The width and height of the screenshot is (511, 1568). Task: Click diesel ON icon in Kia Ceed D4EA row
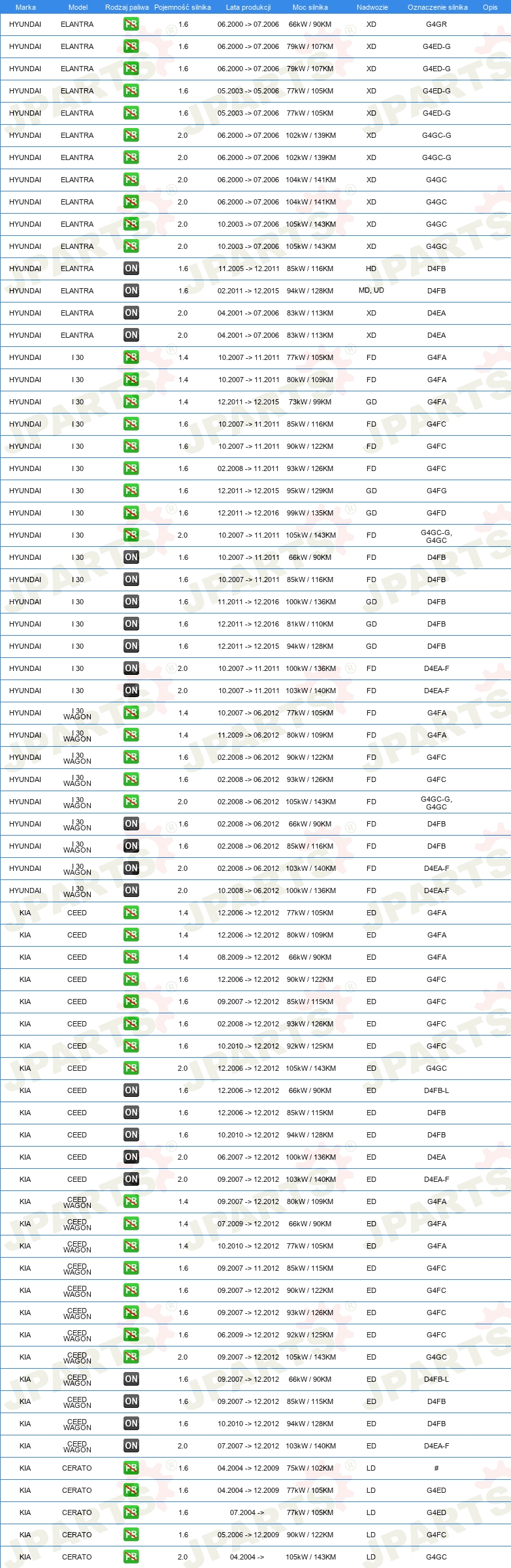131,1157
